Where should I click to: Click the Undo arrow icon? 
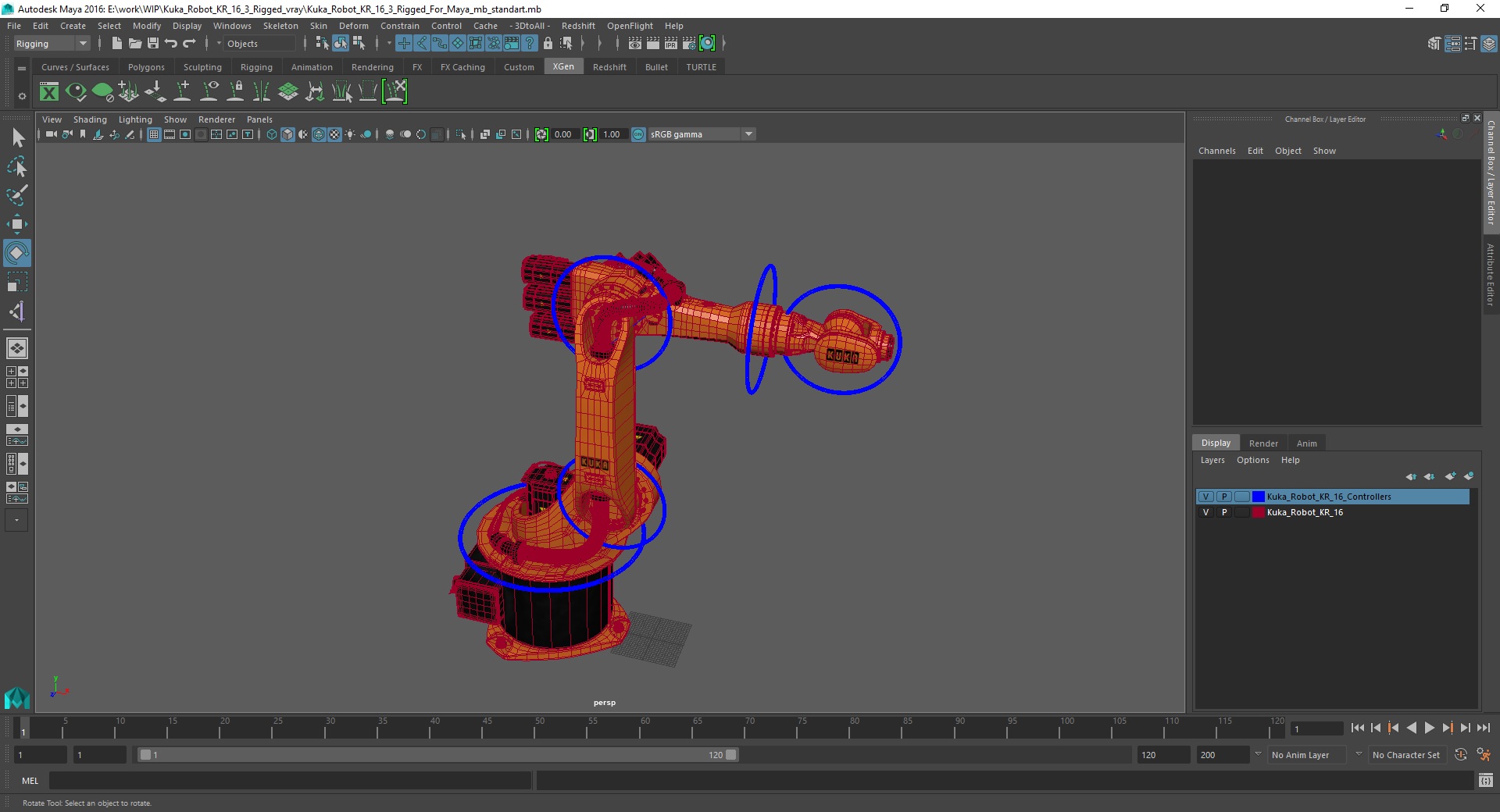[x=171, y=44]
